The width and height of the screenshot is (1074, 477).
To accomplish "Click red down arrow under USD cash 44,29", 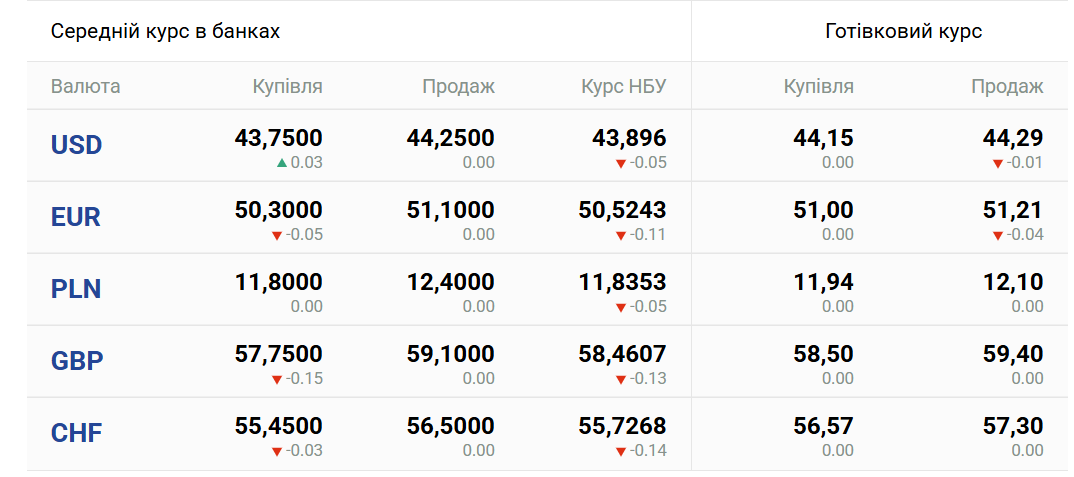I will point(997,163).
